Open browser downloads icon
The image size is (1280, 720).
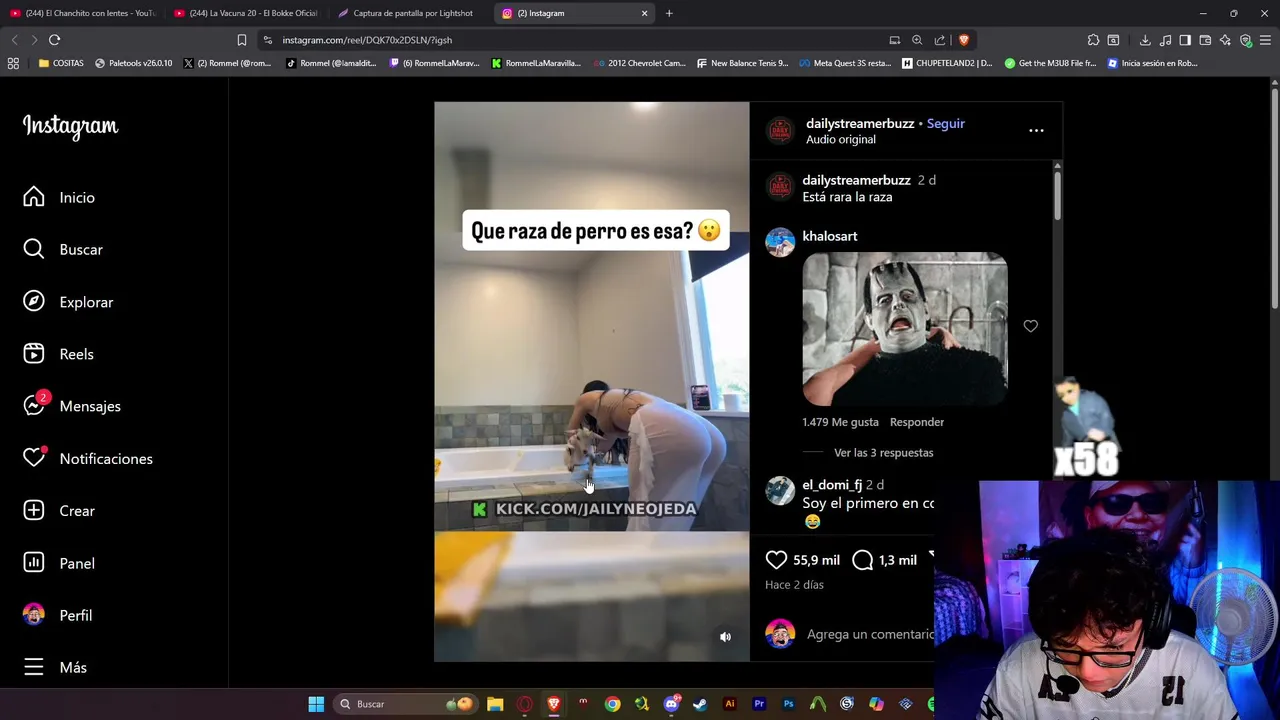(1145, 40)
